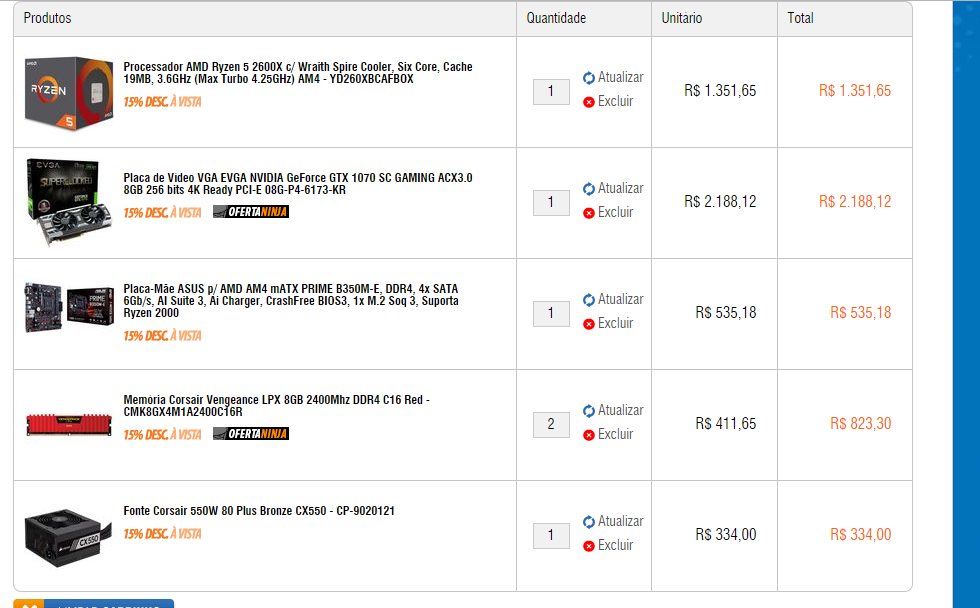The height and width of the screenshot is (608, 980).
Task: Open the Processador AMD Ryzen 5 2600X product link
Action: 298,72
